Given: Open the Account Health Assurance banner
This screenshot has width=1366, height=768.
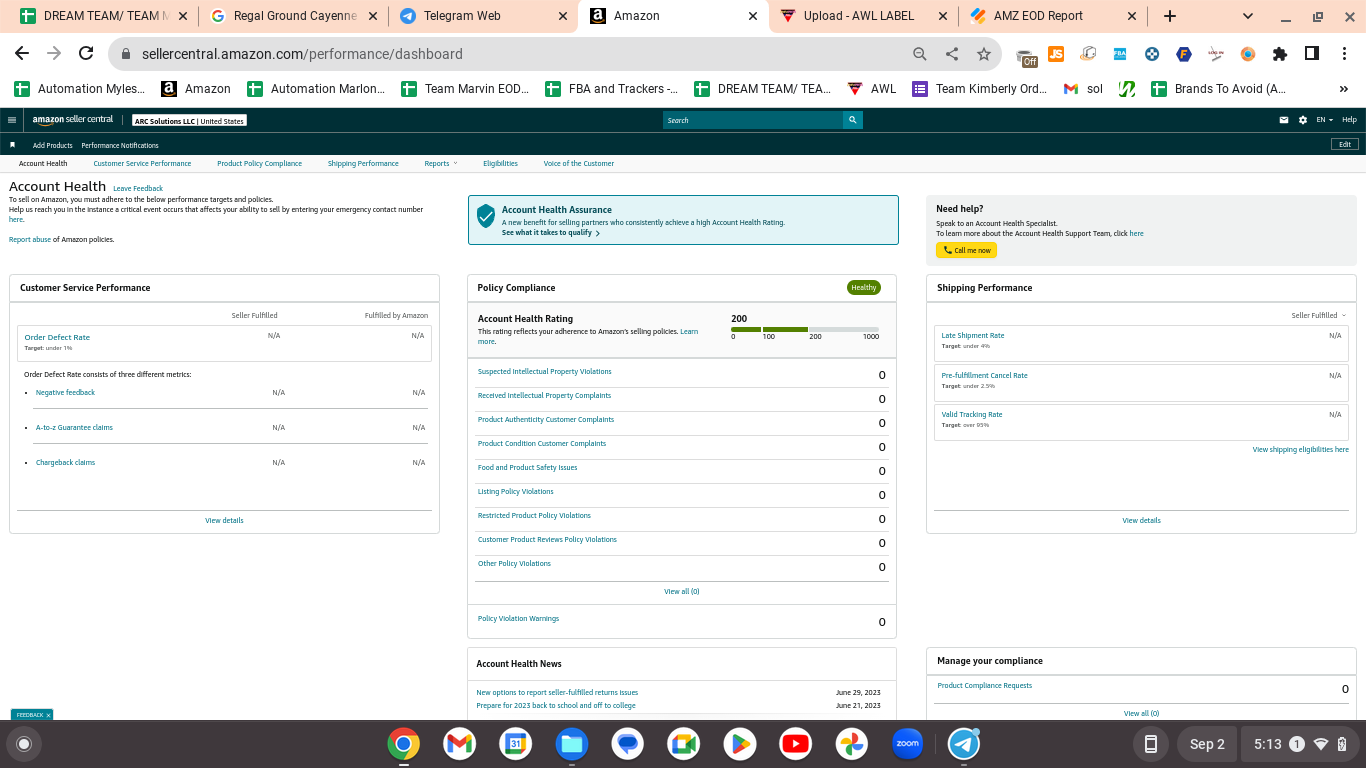Looking at the screenshot, I should [683, 220].
